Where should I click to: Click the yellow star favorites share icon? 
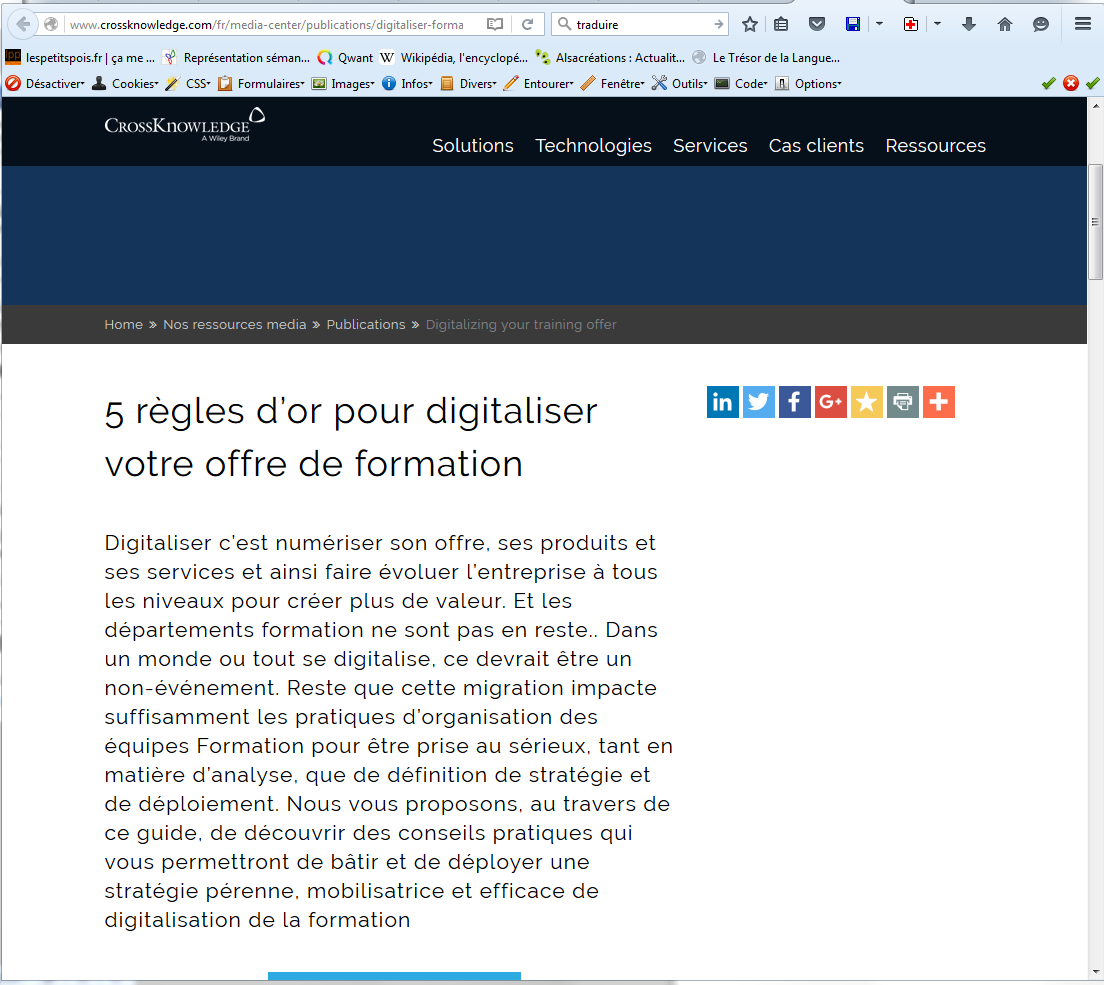pos(866,402)
